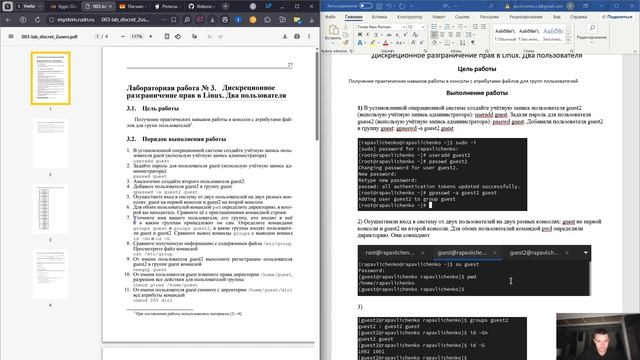Zoom in on the PDF using plus
This screenshot has height=360, width=640.
[151, 36]
